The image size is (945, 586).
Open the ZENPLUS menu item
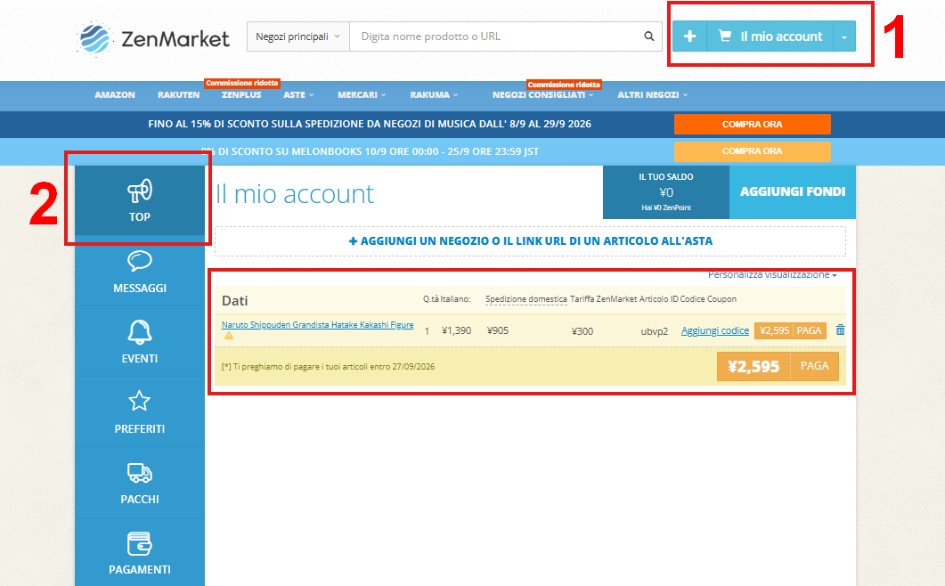(x=241, y=95)
